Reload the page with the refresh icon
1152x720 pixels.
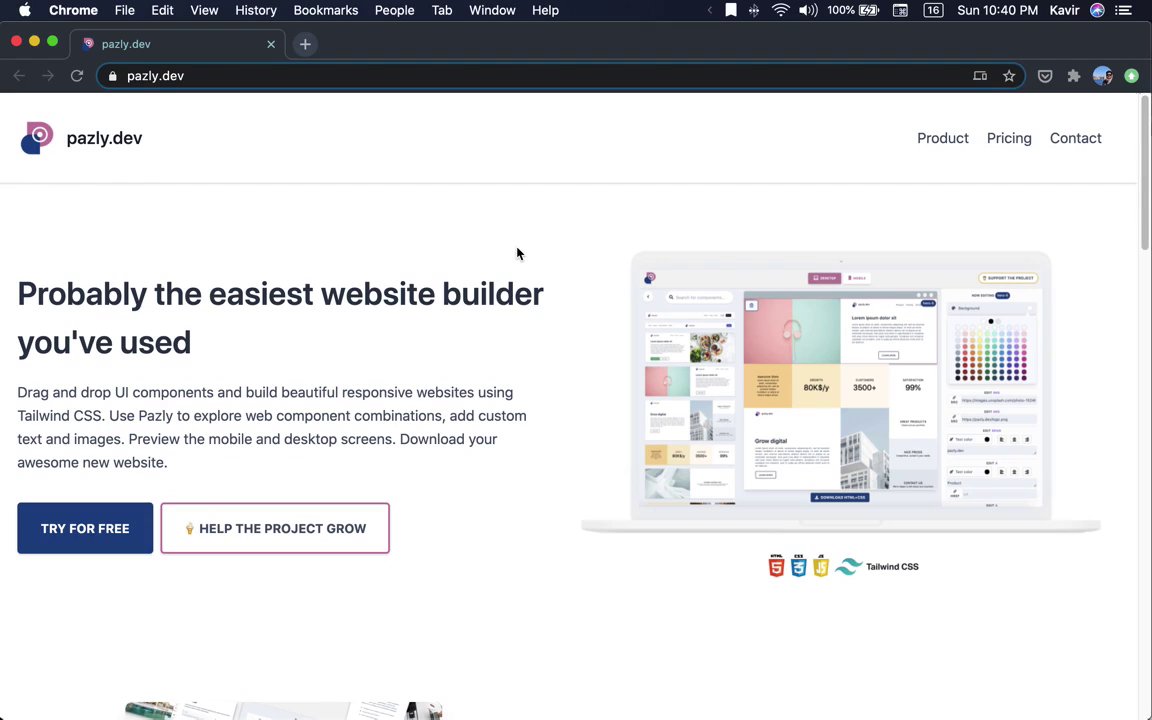coord(76,76)
